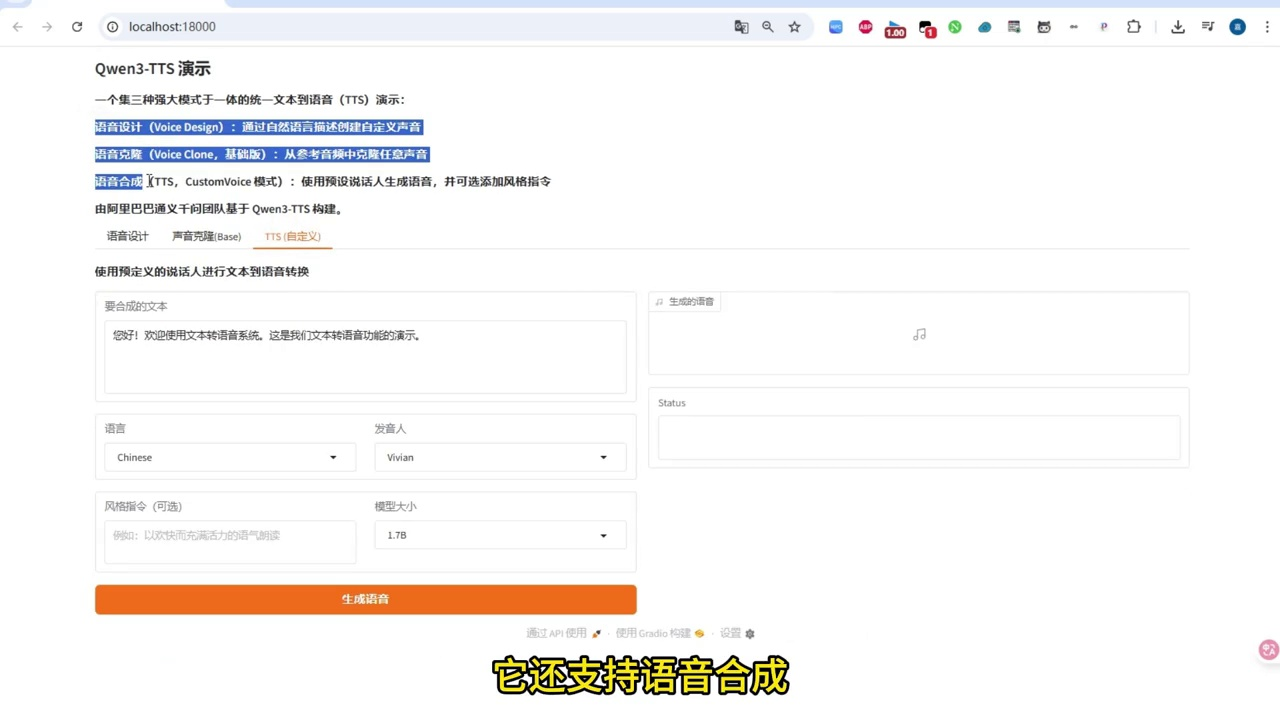Click the highlighted 语音设计 (Voice Design) line

tap(258, 127)
